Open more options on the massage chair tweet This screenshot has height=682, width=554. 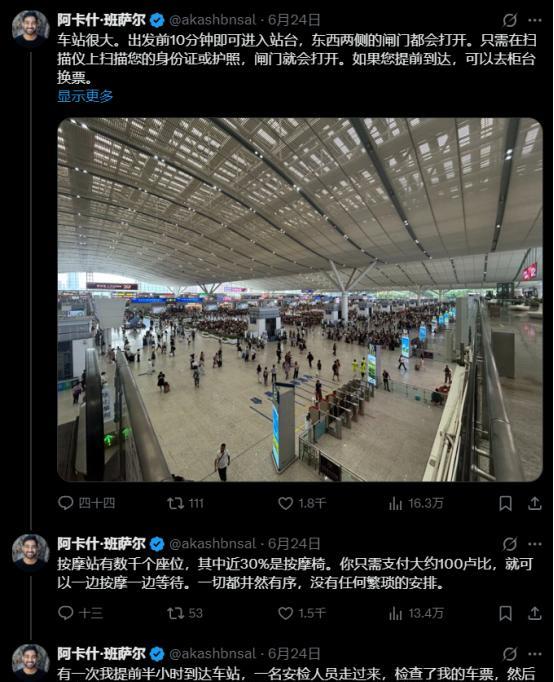point(535,544)
